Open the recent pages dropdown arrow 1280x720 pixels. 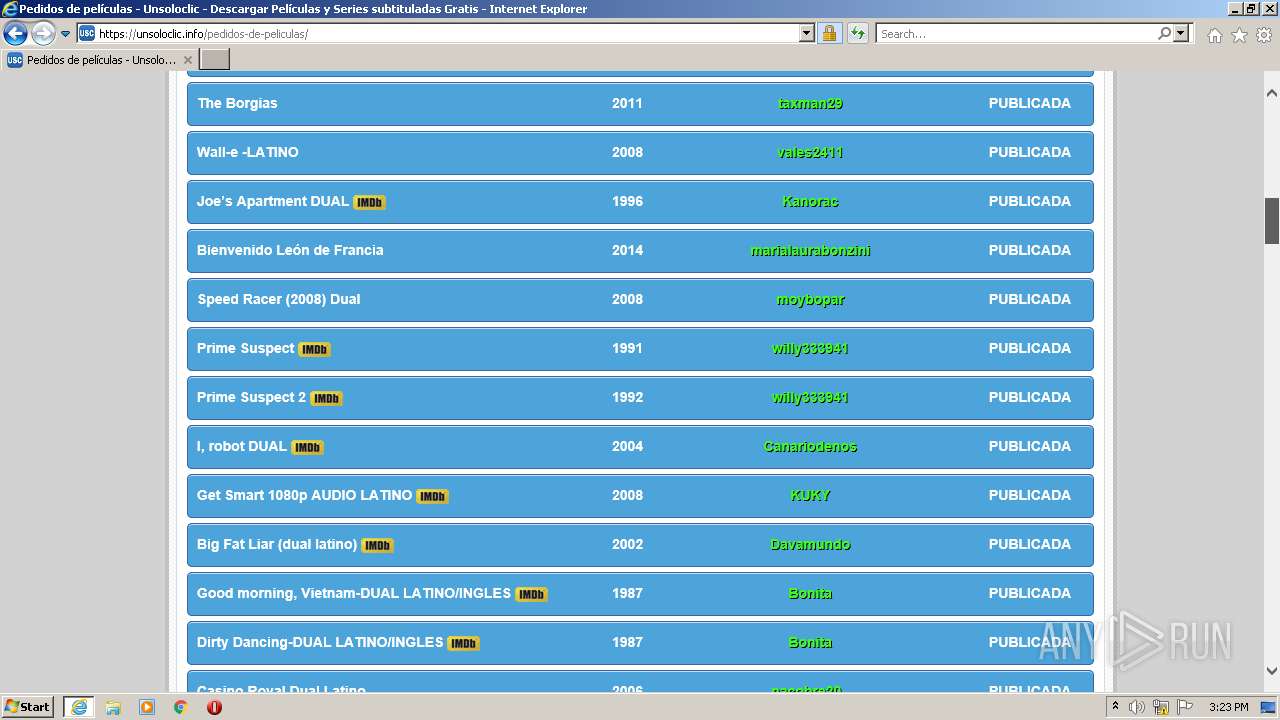click(x=66, y=34)
